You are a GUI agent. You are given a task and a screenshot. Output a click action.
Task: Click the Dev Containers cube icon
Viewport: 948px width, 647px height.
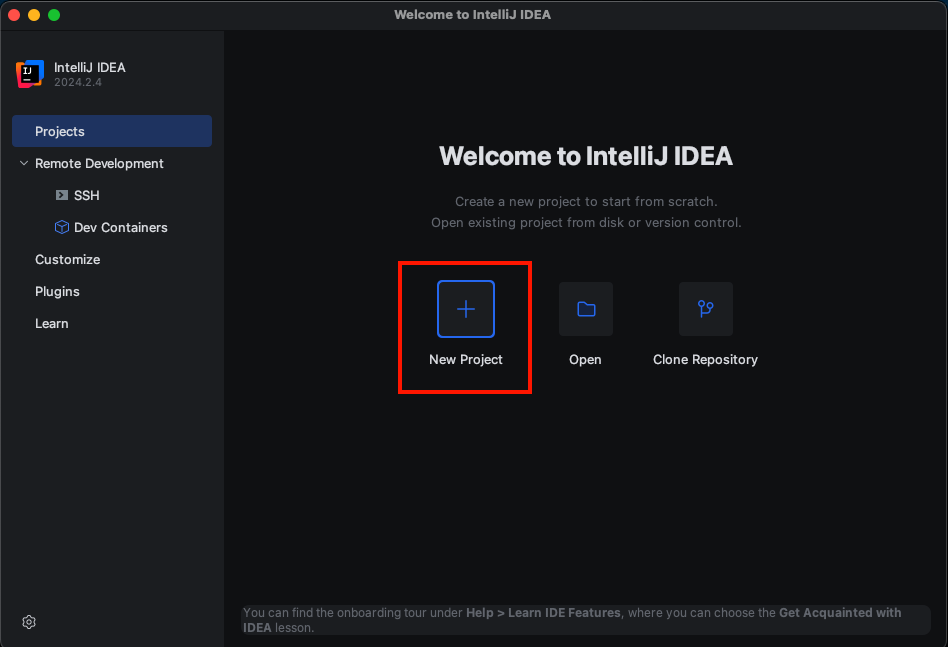[x=62, y=227]
